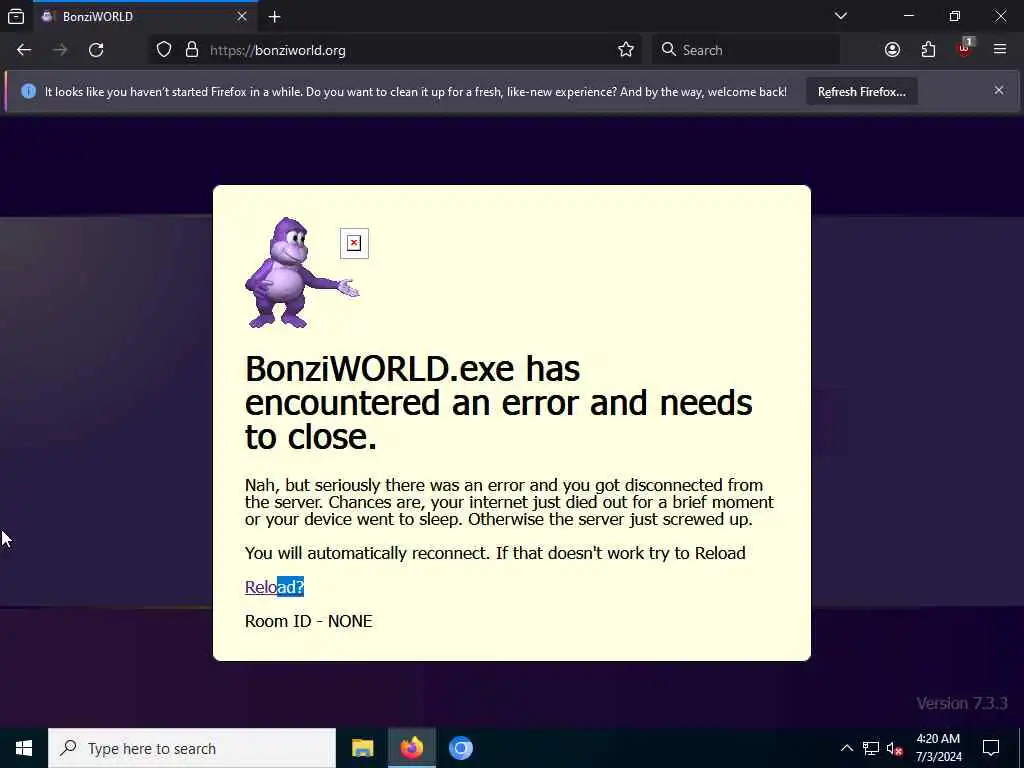This screenshot has width=1024, height=768.
Task: Click the 'Type here to search' taskbar box
Action: pos(192,748)
